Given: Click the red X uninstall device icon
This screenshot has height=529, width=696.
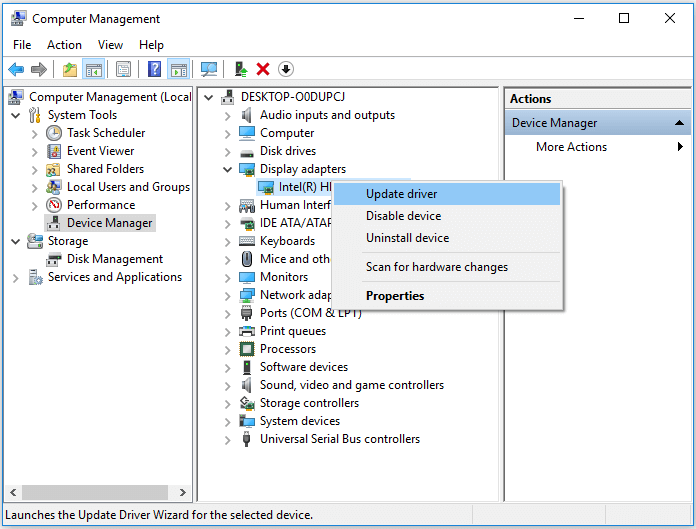Looking at the screenshot, I should click(x=263, y=69).
